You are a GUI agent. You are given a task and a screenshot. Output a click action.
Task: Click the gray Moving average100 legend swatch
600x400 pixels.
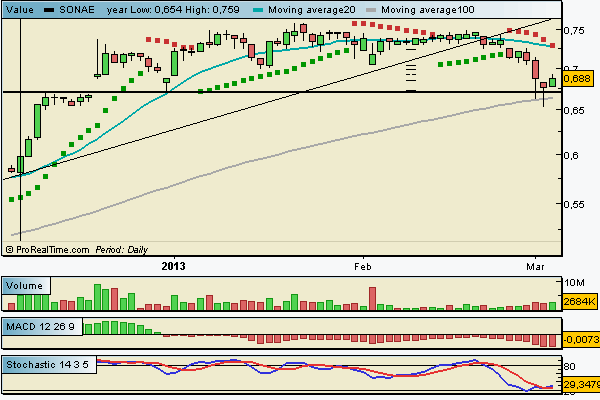tap(371, 10)
